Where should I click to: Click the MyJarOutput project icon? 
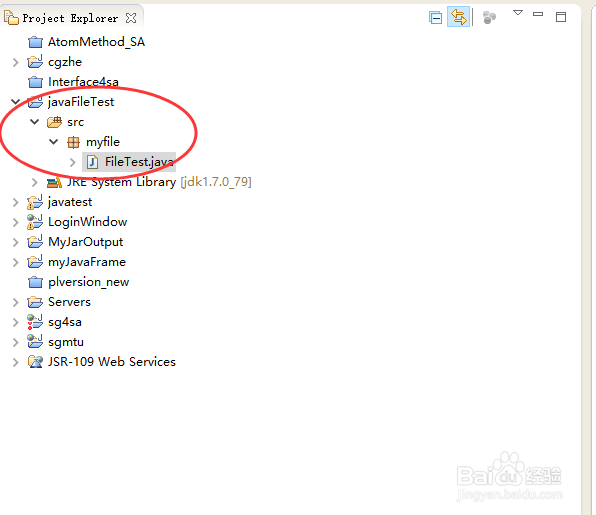pos(35,242)
